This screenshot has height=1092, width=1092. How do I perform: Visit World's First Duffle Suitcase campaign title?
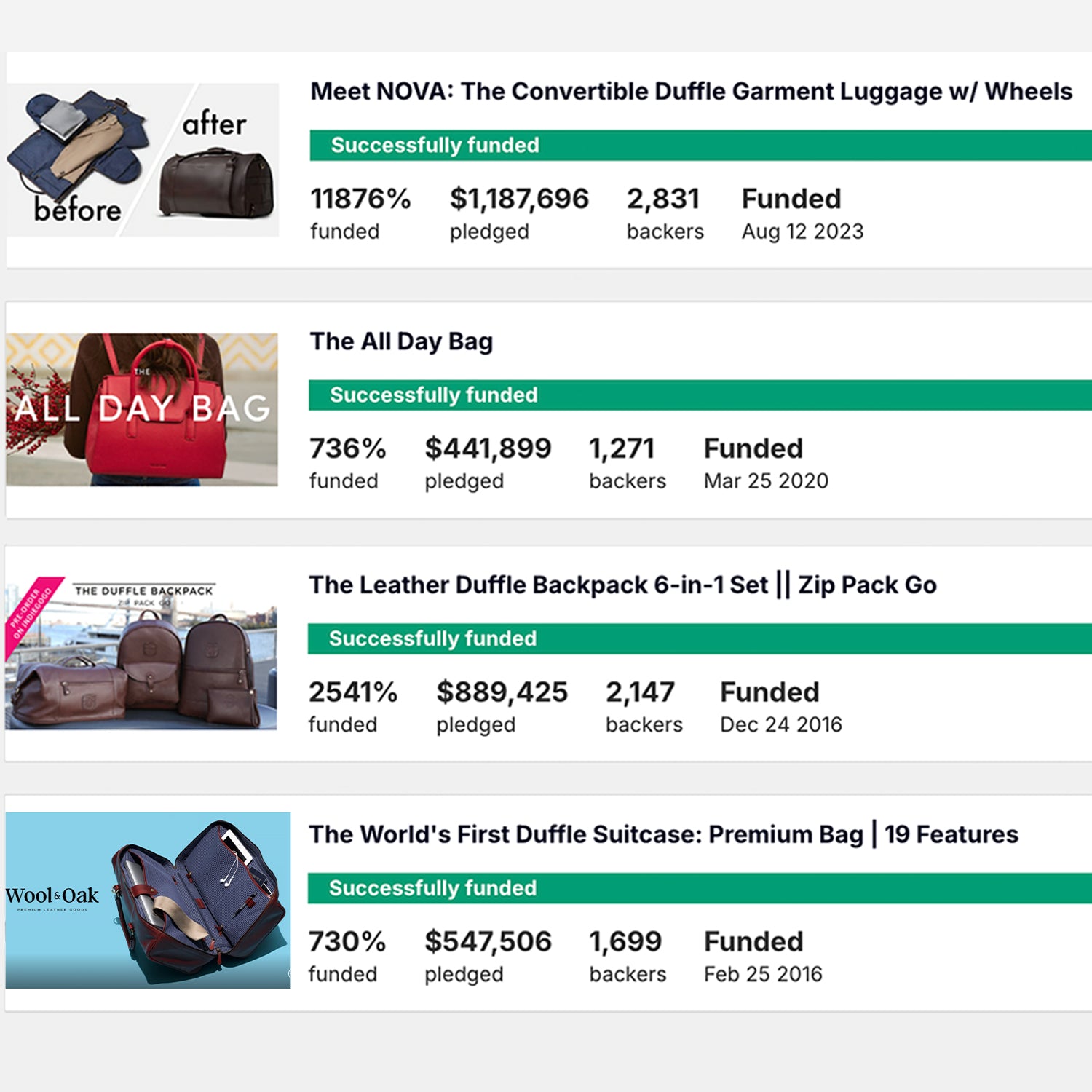click(663, 834)
